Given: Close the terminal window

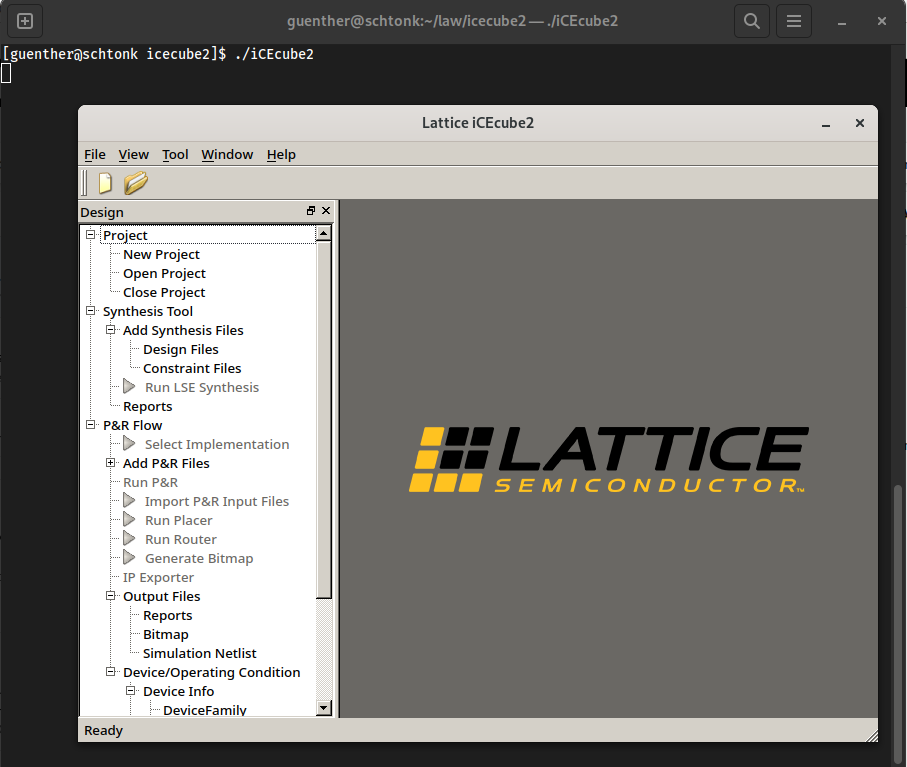Looking at the screenshot, I should click(x=882, y=21).
